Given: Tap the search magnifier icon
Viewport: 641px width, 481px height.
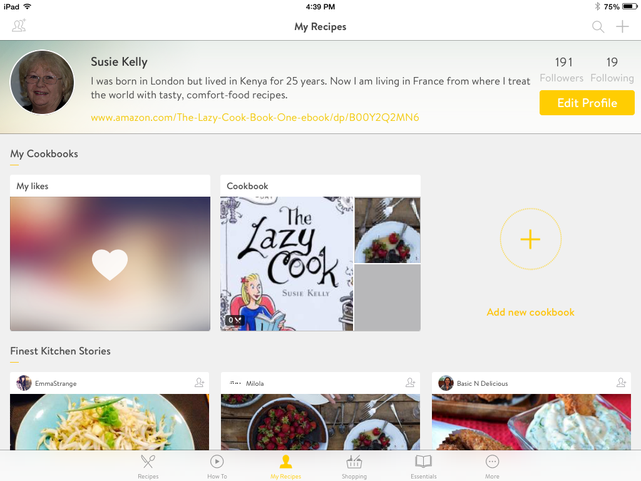Looking at the screenshot, I should pyautogui.click(x=598, y=27).
